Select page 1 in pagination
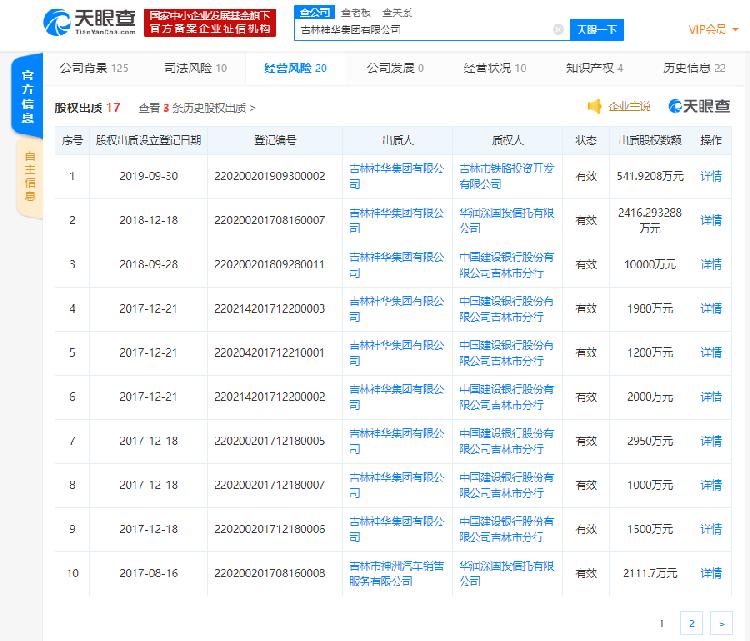The width and height of the screenshot is (750, 641). 662,623
